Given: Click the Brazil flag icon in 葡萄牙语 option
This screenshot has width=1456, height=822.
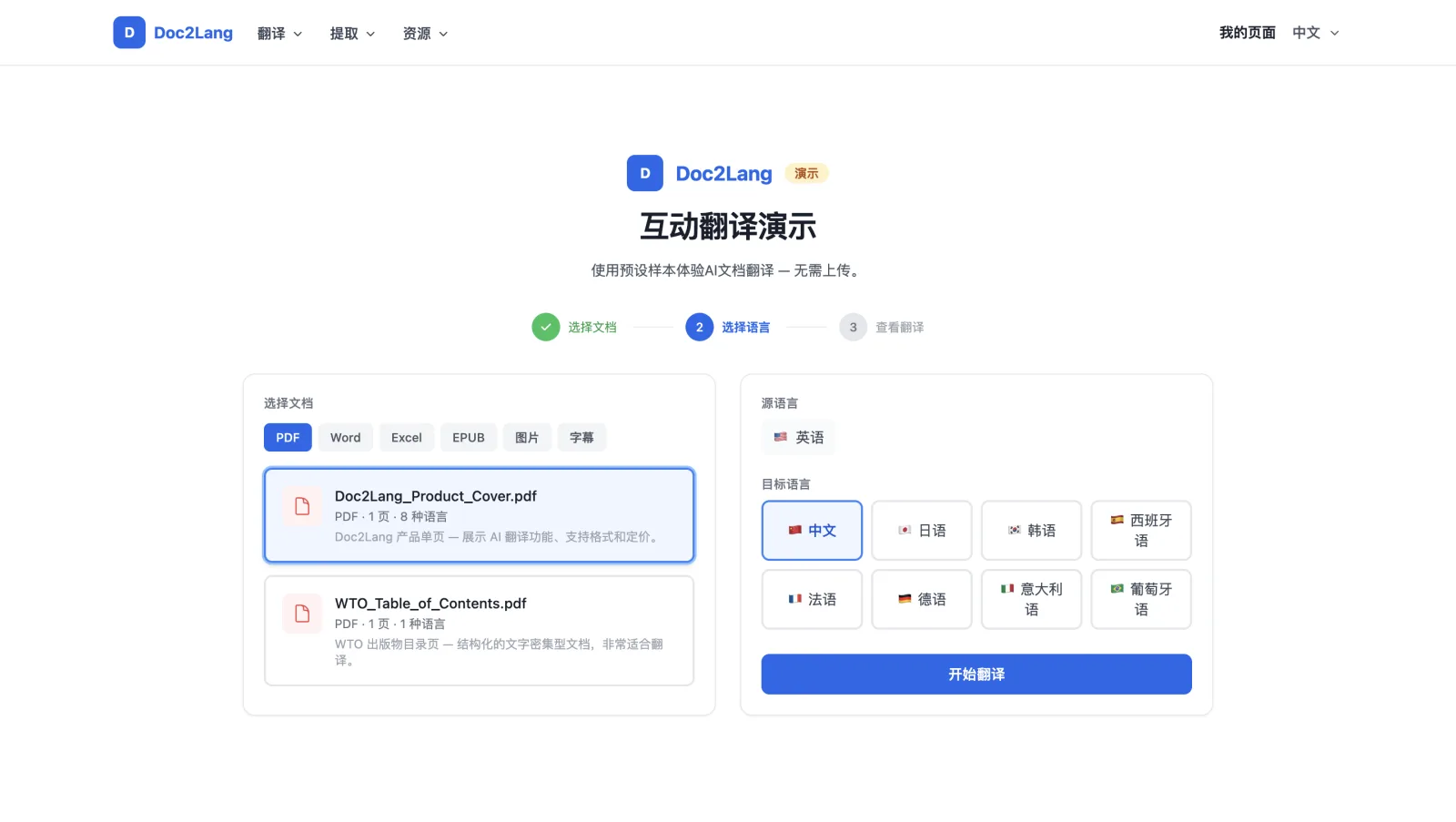Looking at the screenshot, I should pyautogui.click(x=1117, y=589).
